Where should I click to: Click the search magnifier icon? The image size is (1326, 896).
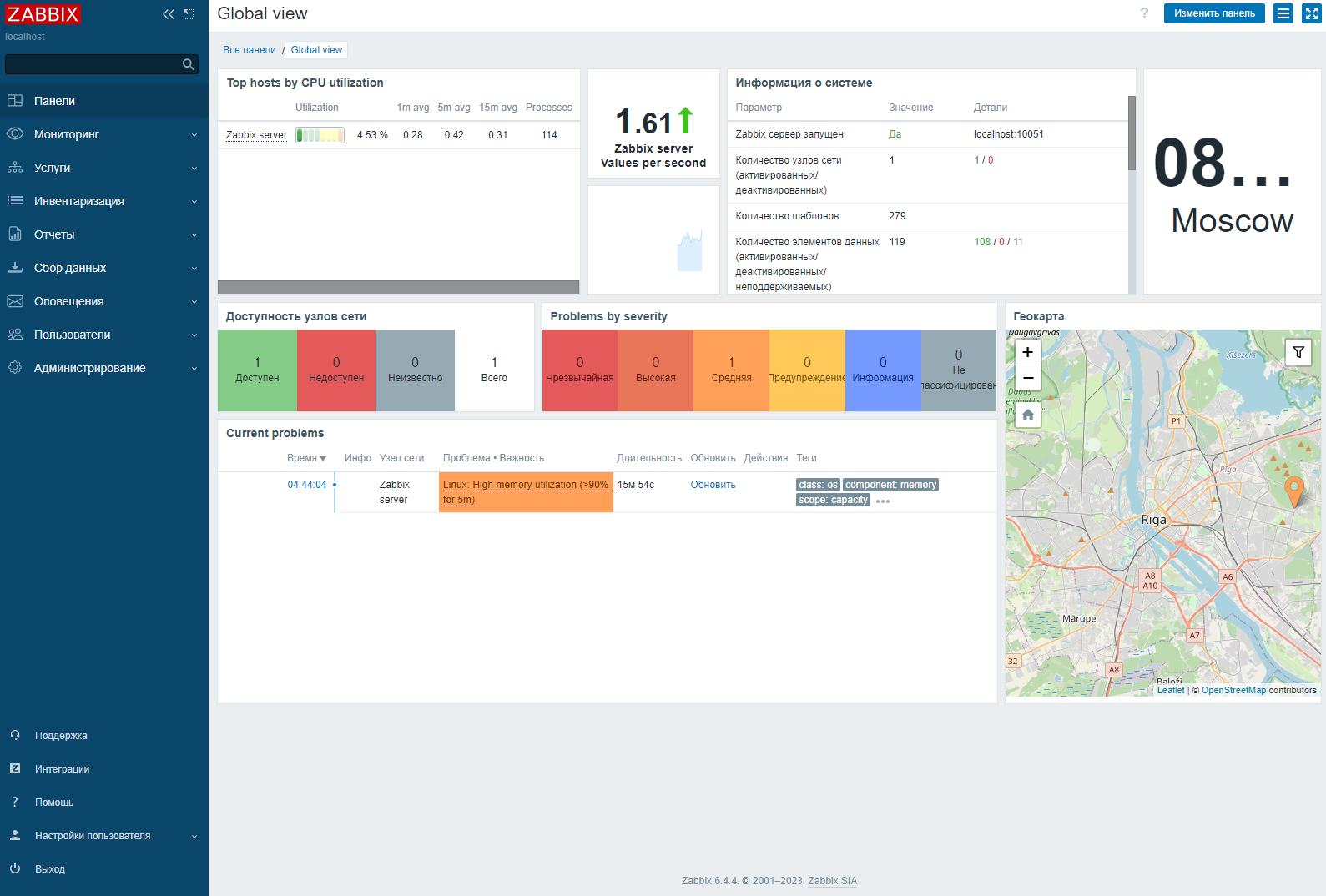click(189, 64)
